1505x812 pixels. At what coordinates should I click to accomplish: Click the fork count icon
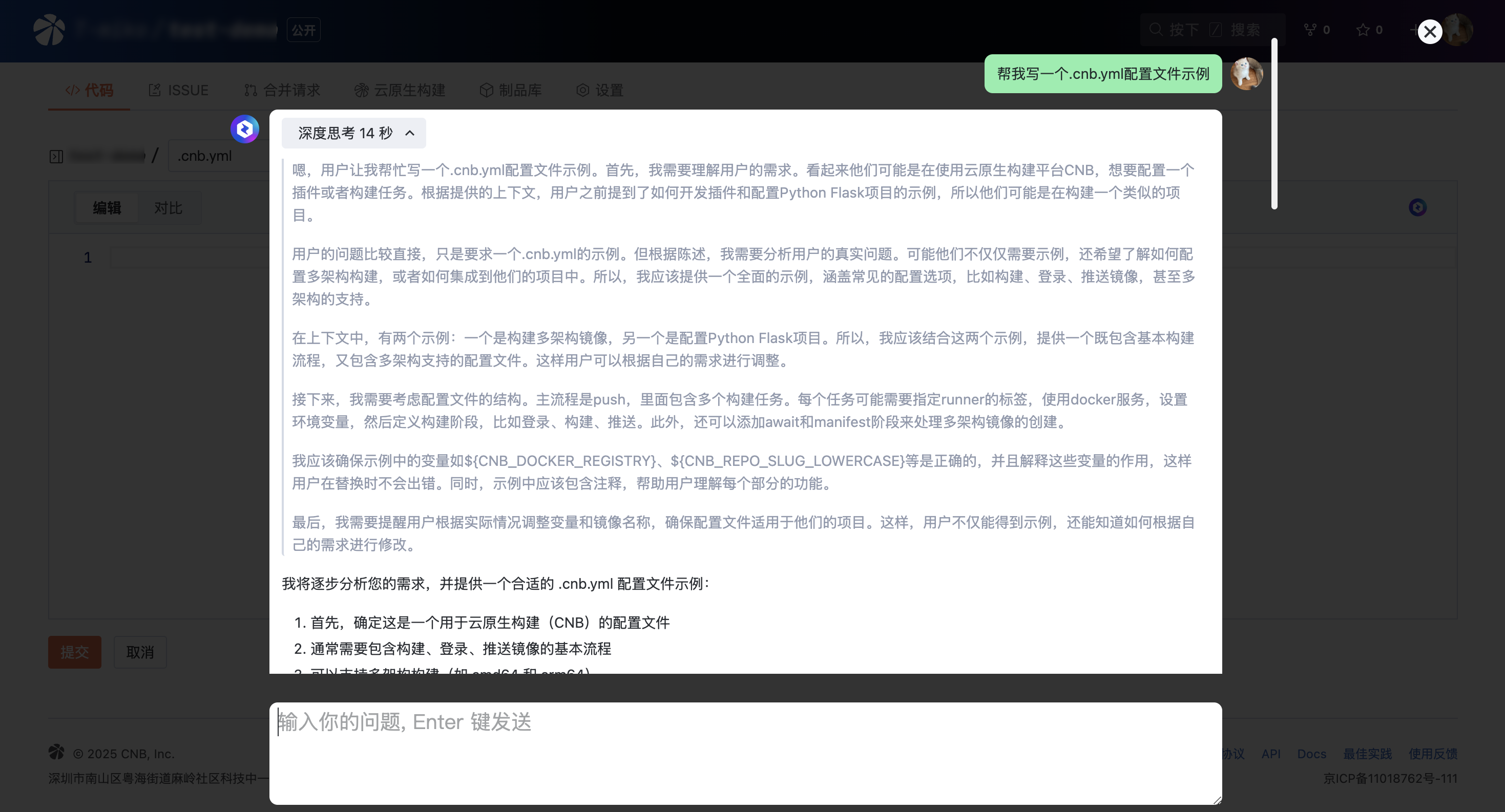(1310, 29)
